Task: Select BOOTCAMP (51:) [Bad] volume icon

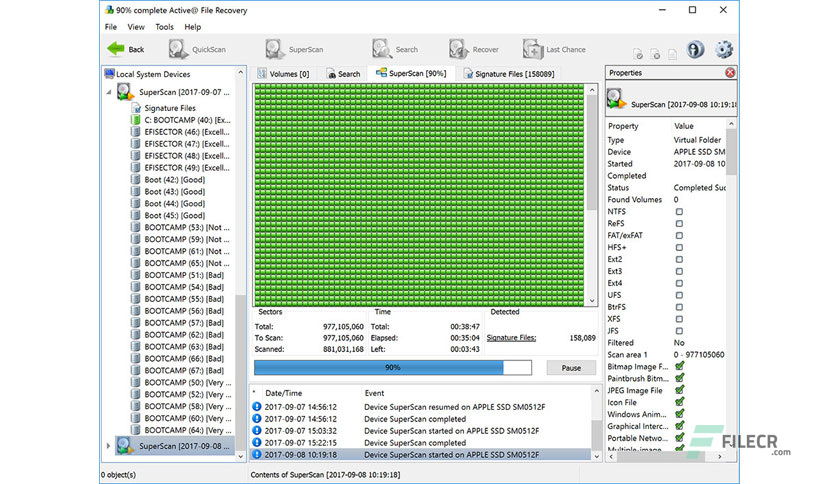Action: tap(135, 275)
